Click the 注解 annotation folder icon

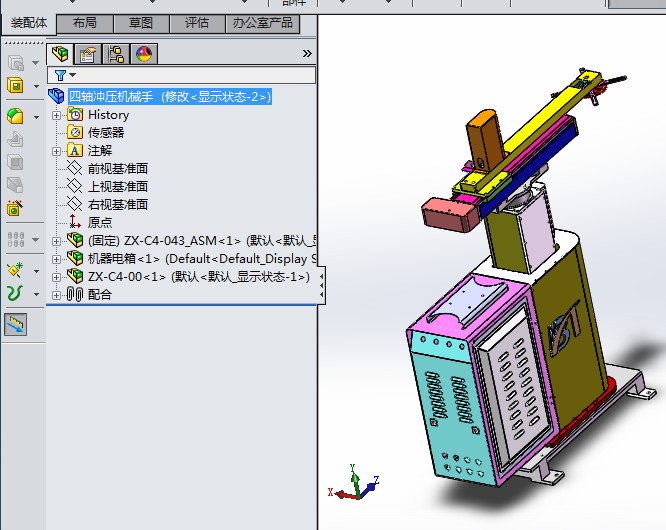75,151
